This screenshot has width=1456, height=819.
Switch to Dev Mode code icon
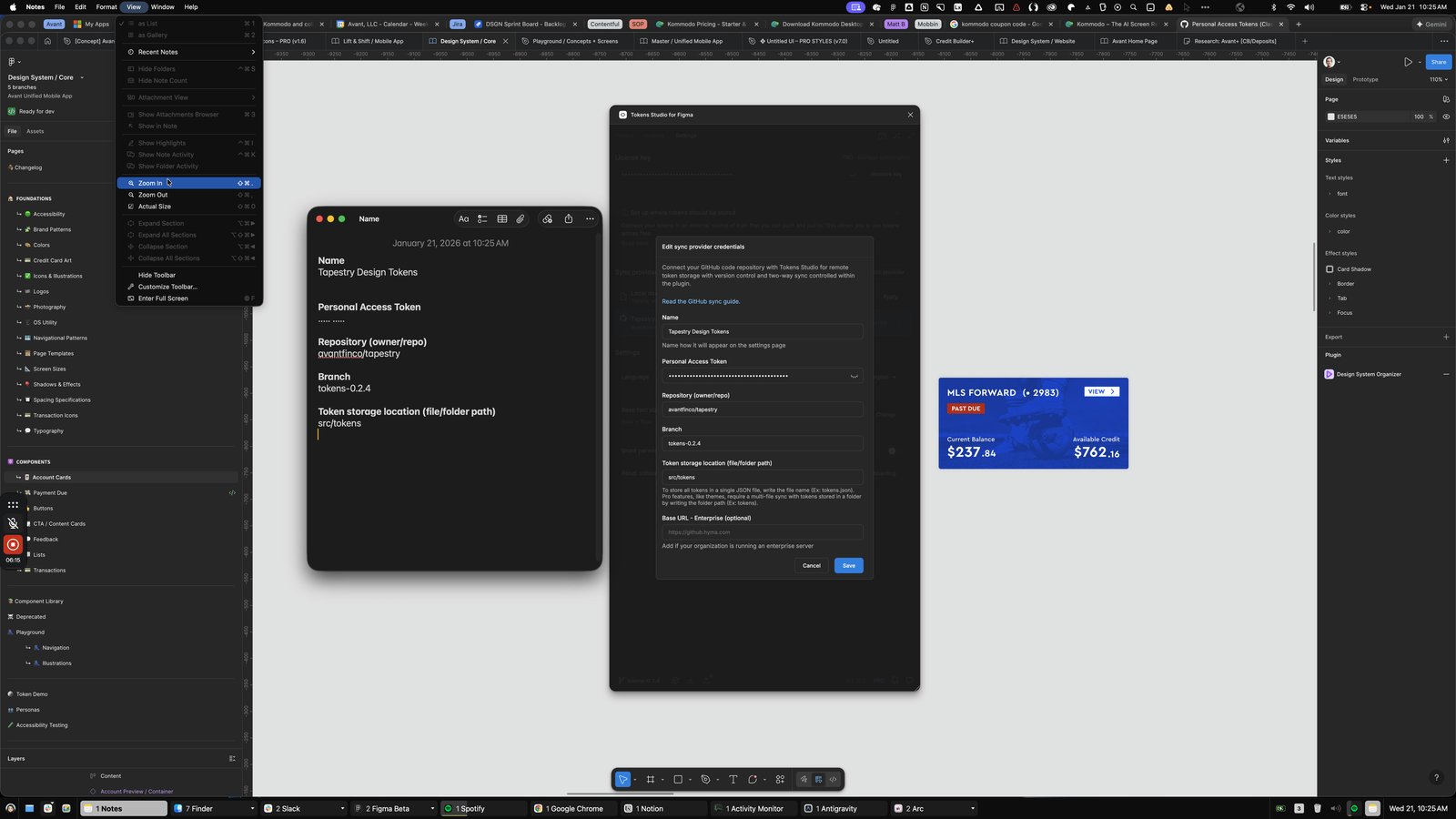pos(833,779)
